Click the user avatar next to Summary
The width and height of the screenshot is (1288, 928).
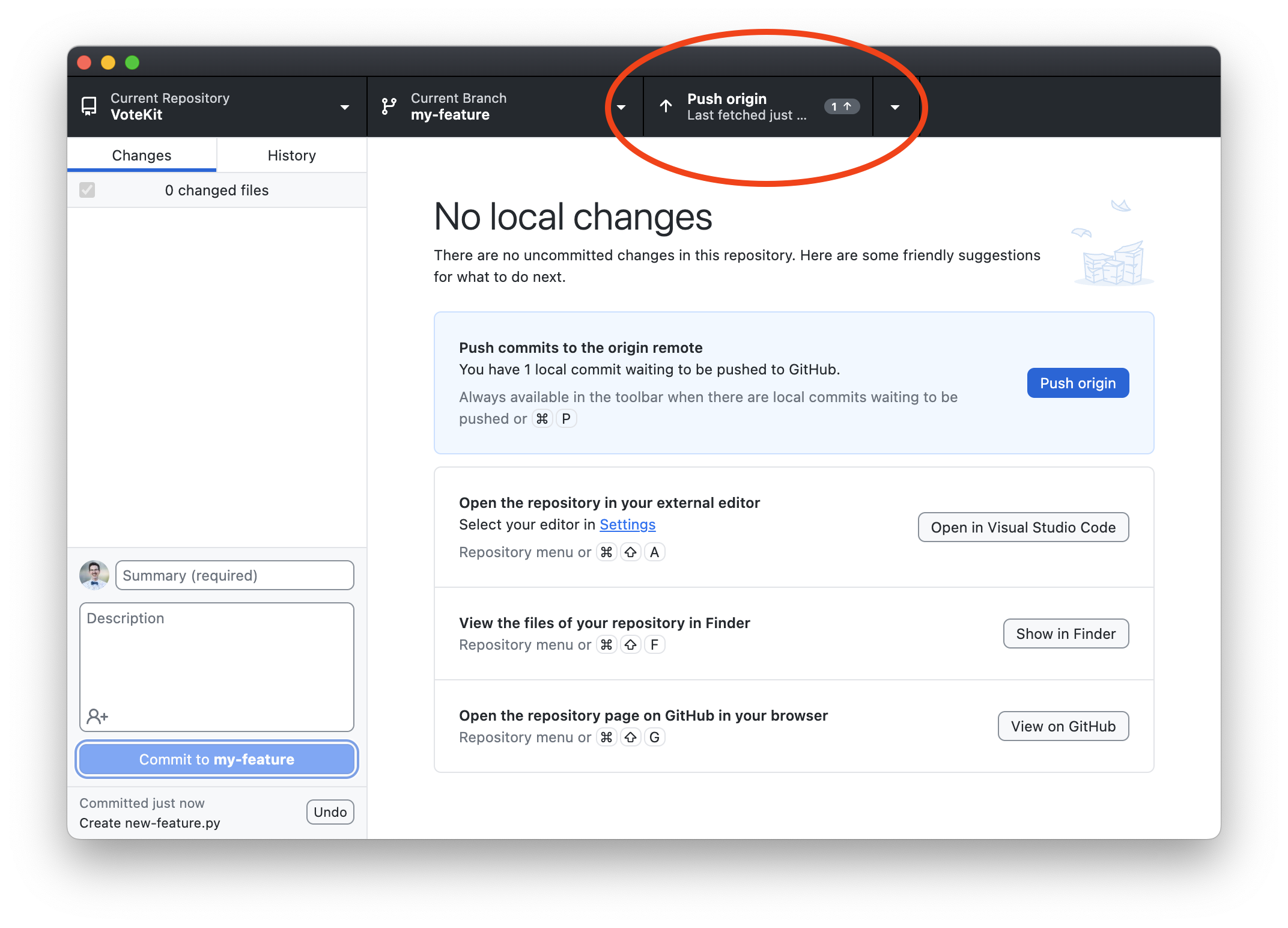point(94,575)
